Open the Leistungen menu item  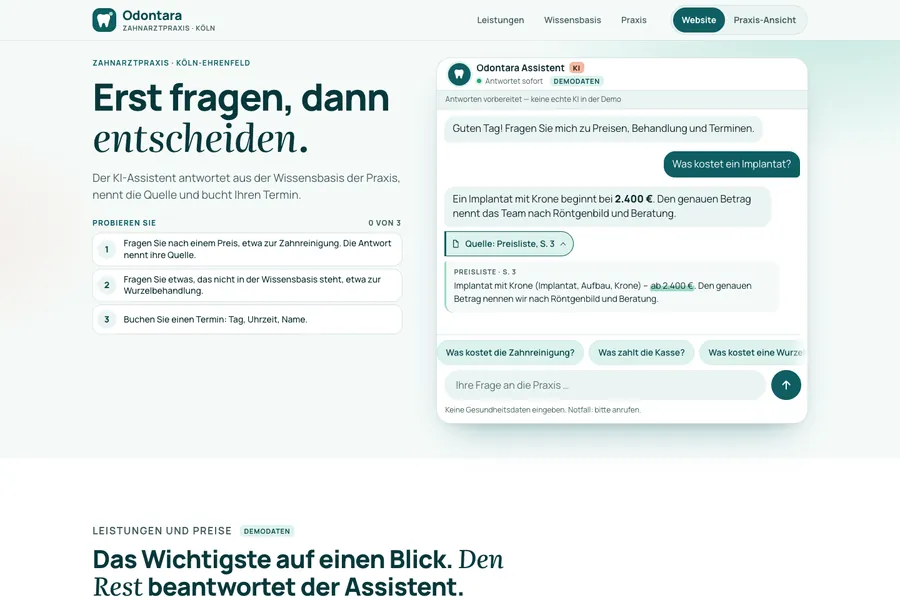click(x=501, y=20)
